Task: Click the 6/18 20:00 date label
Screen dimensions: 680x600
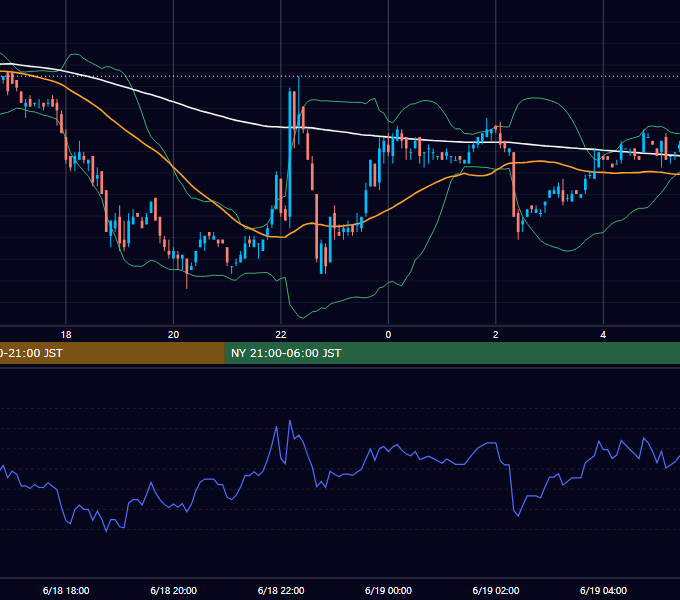Action: coord(173,590)
